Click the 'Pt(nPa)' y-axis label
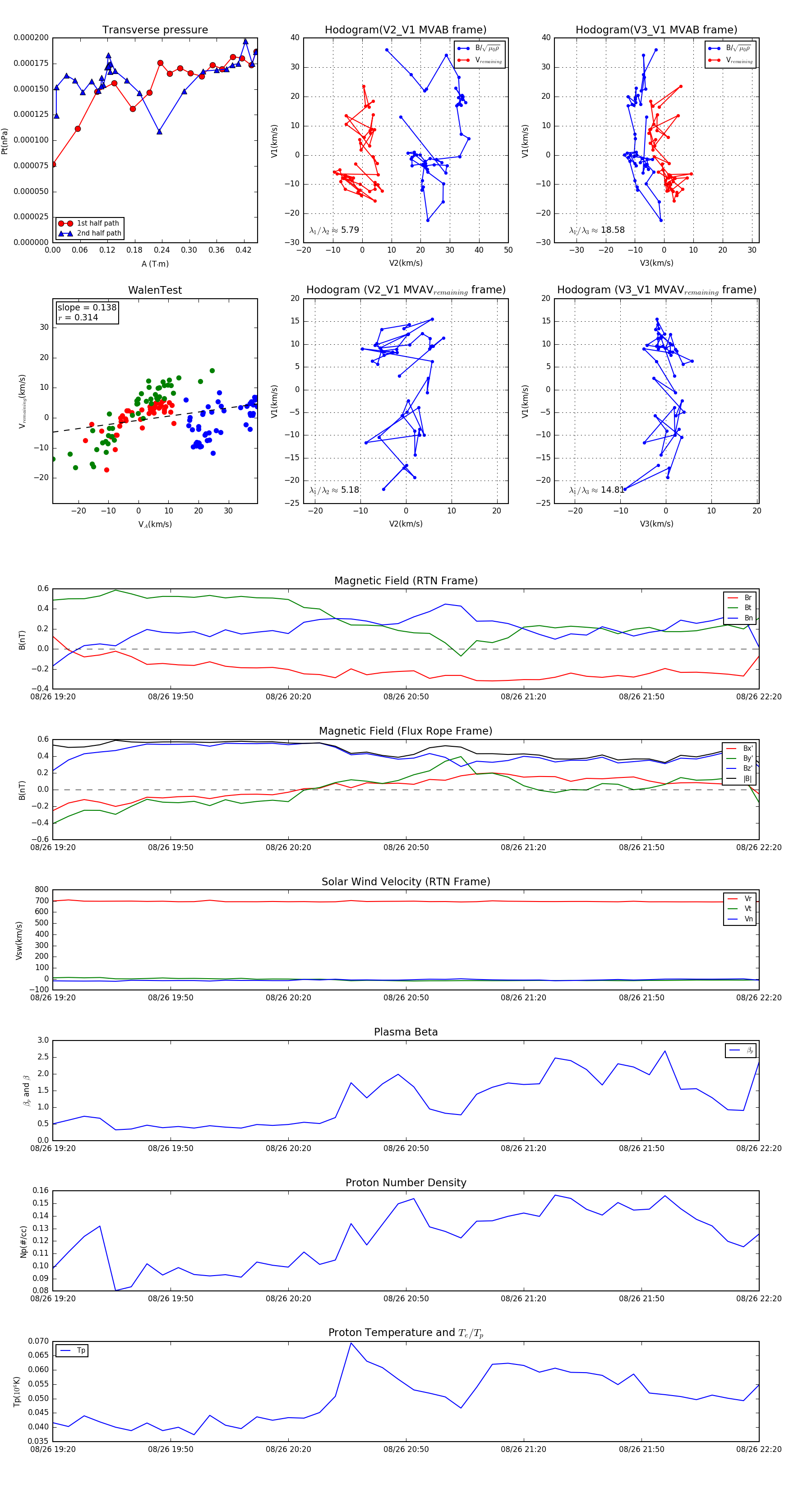The height and width of the screenshot is (1489, 812). pyautogui.click(x=5, y=140)
